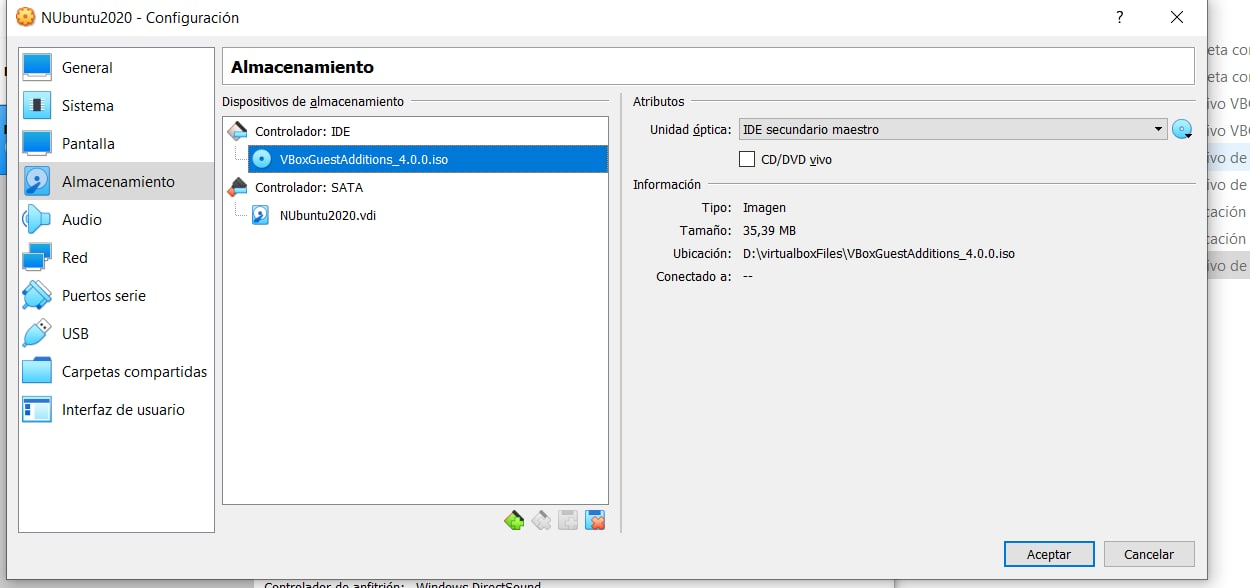Click the Audio speaker icon in sidebar
The image size is (1250, 588).
[x=37, y=220]
